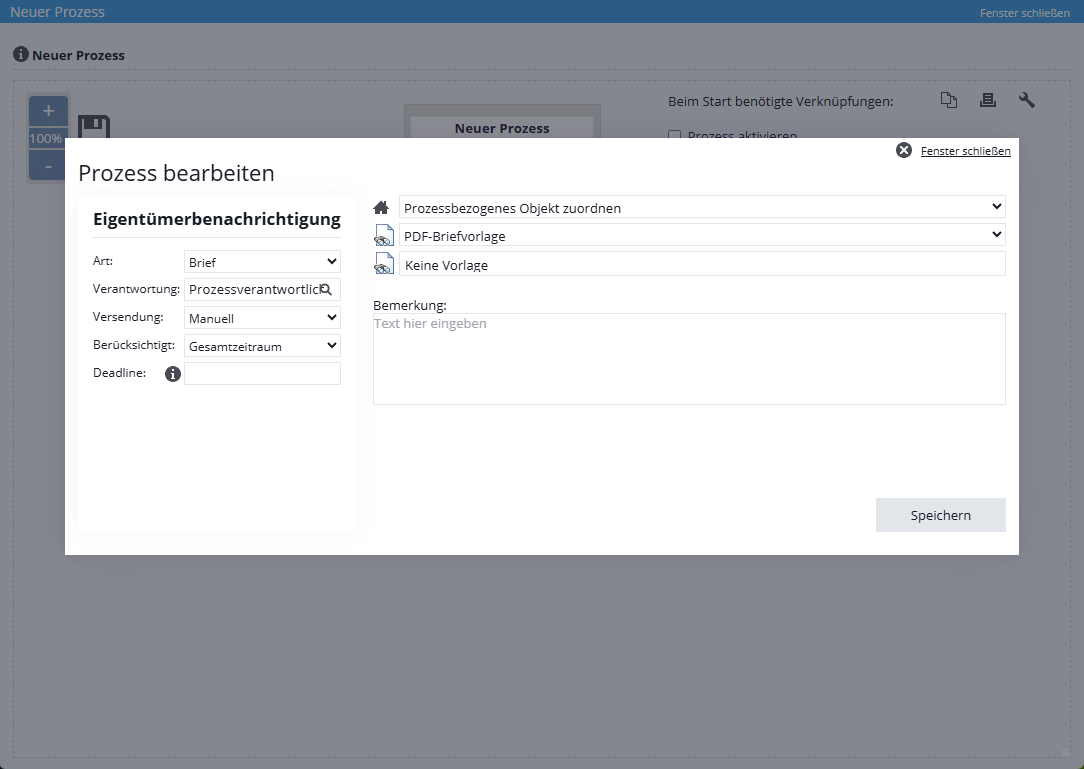Viewport: 1084px width, 769px height.
Task: Click the magnifier in Verantwortung field
Action: point(326,290)
